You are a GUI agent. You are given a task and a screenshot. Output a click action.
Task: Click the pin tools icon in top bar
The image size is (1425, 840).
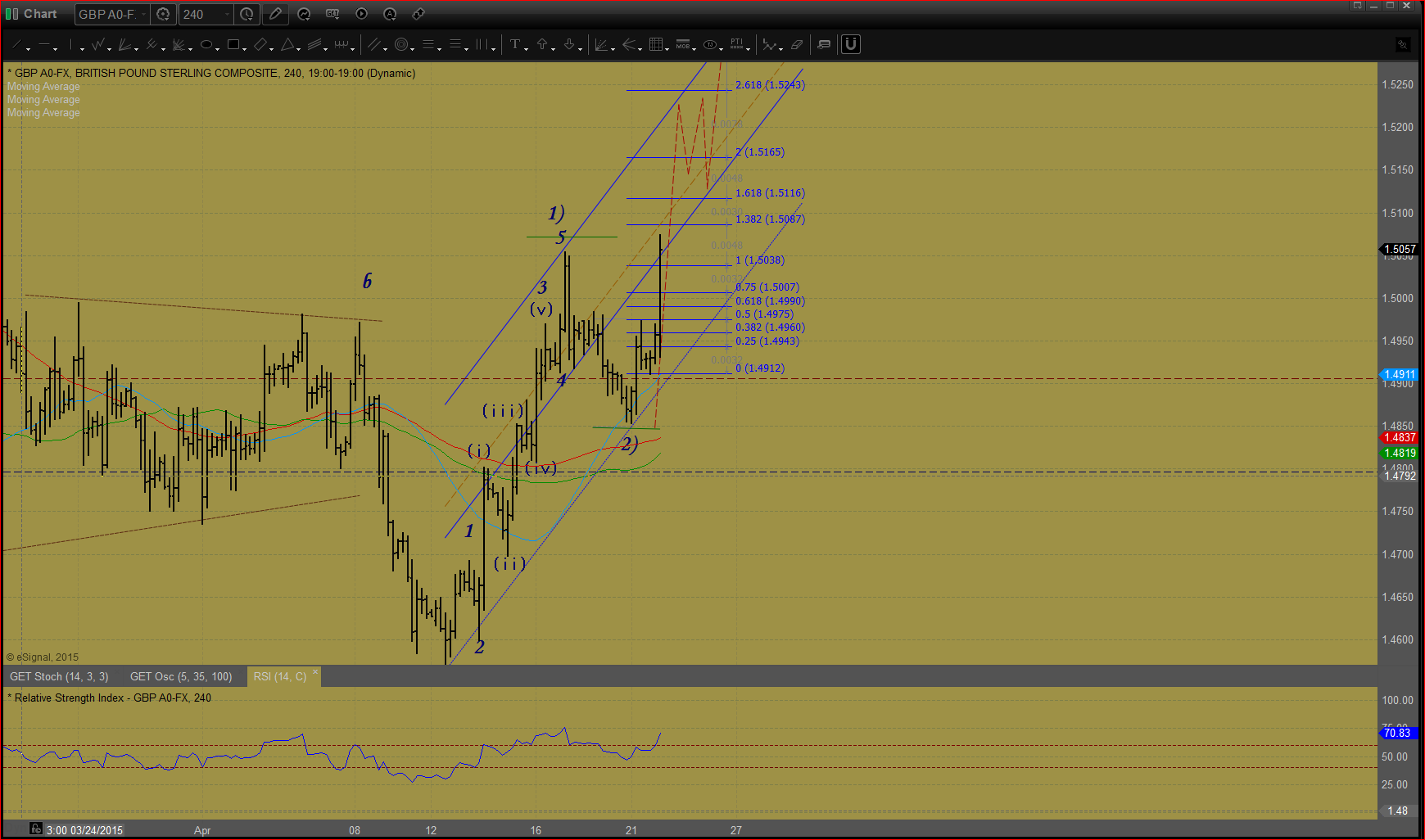click(418, 14)
